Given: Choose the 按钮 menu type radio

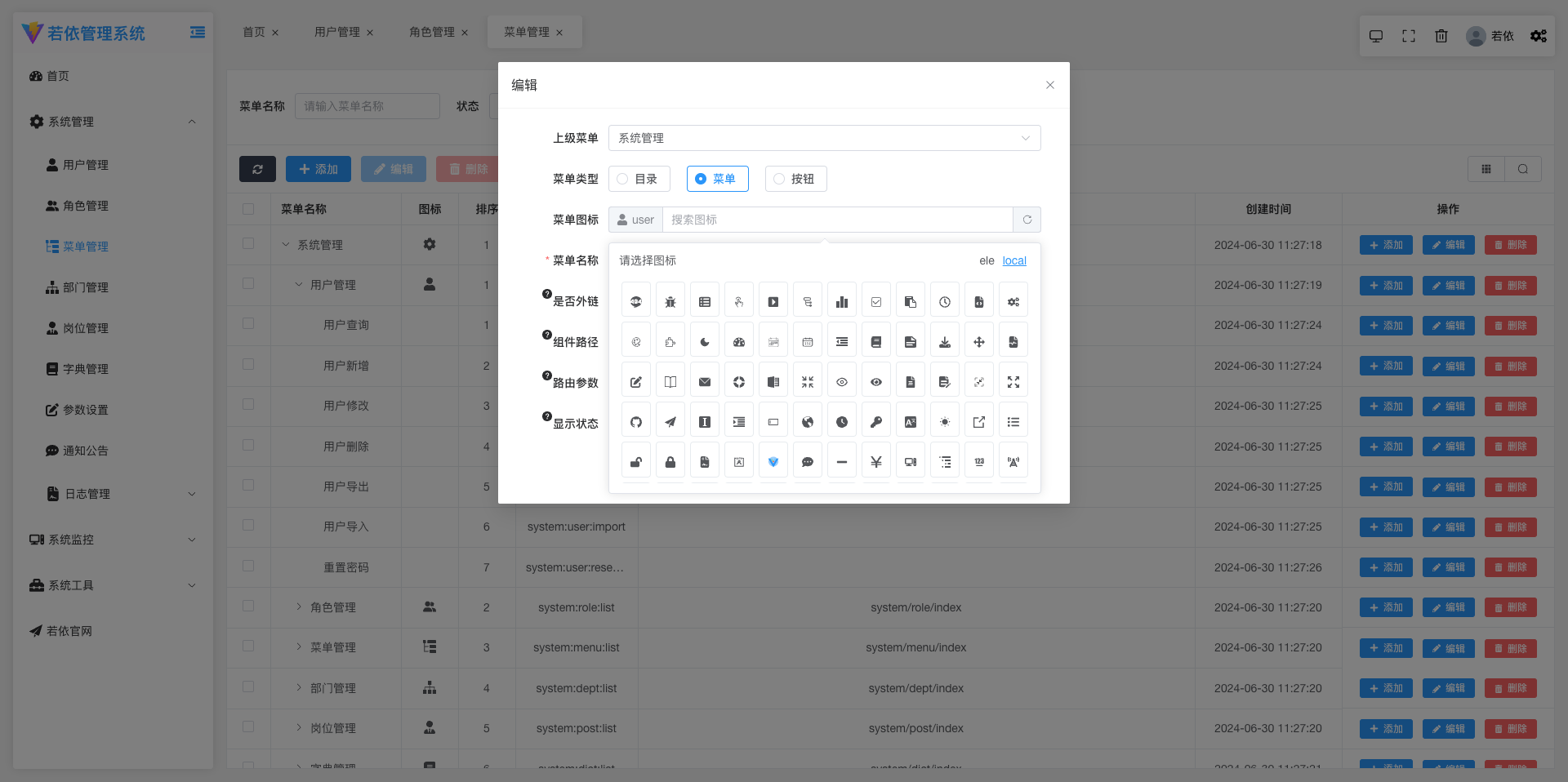Looking at the screenshot, I should pos(795,179).
